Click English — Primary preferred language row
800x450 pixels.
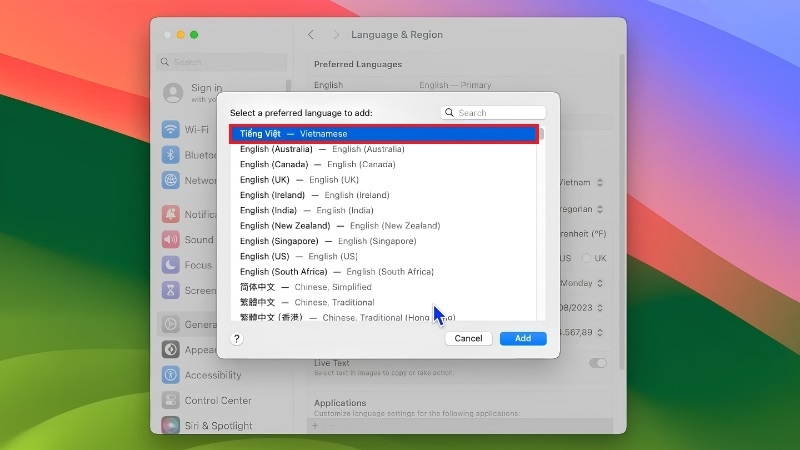(x=461, y=85)
